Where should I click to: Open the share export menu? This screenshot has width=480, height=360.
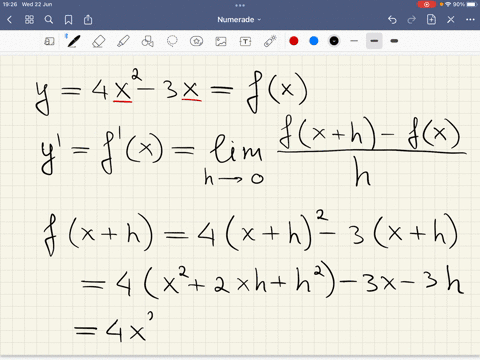click(88, 20)
